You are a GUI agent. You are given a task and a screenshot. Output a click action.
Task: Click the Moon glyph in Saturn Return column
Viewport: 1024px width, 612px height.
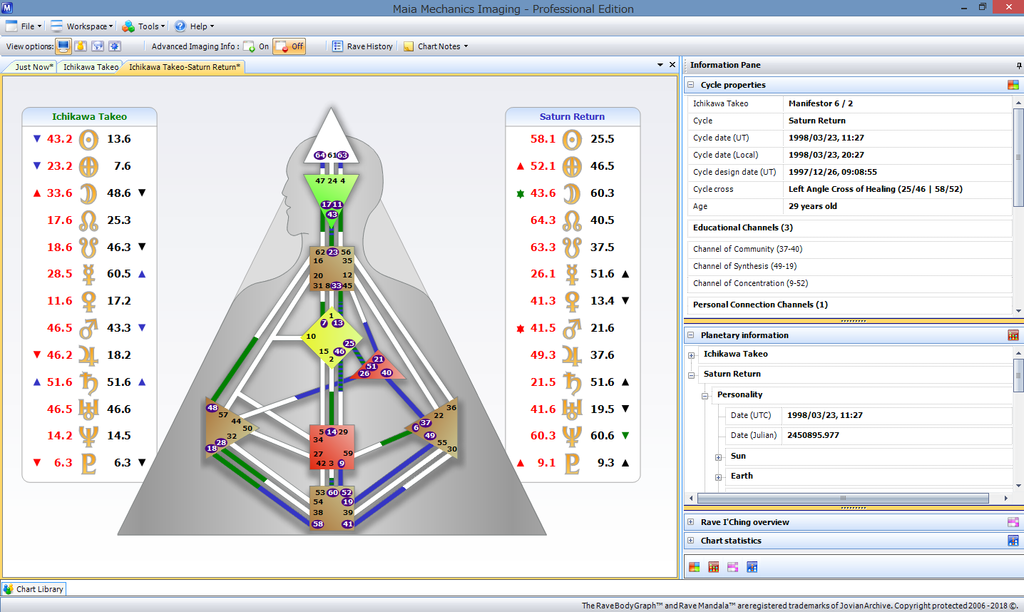coord(572,193)
